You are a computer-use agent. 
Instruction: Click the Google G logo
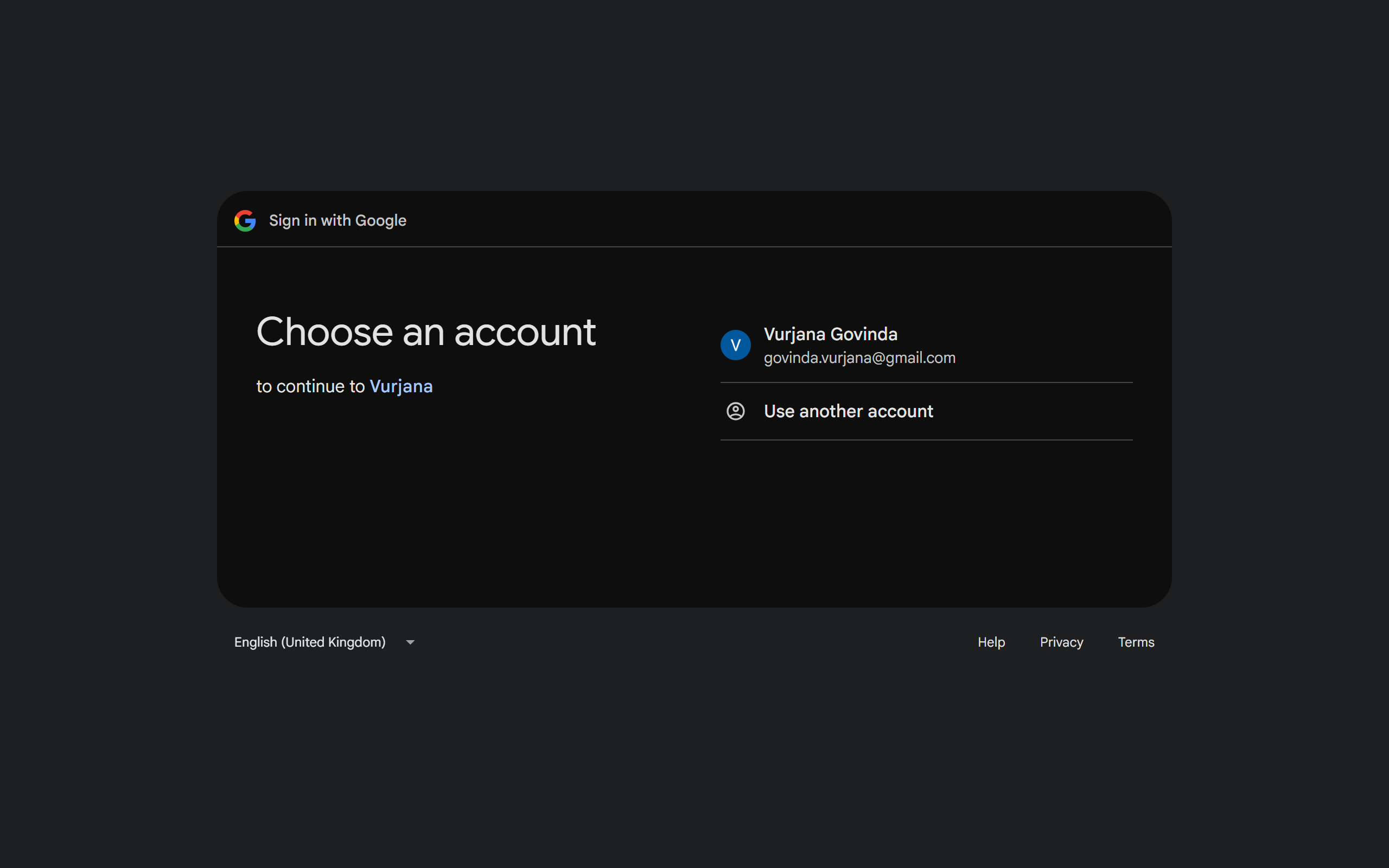coord(245,220)
